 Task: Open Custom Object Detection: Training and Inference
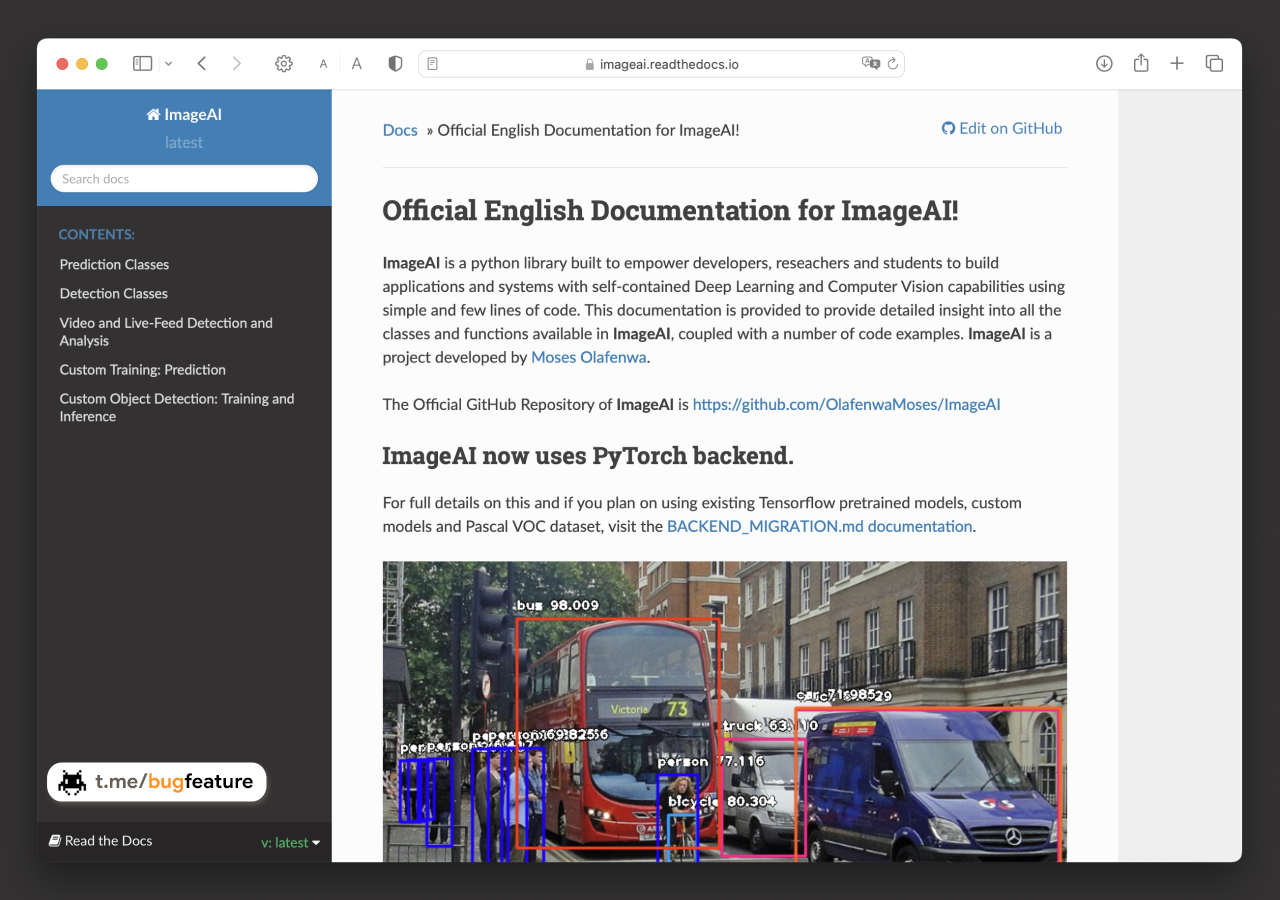(177, 407)
